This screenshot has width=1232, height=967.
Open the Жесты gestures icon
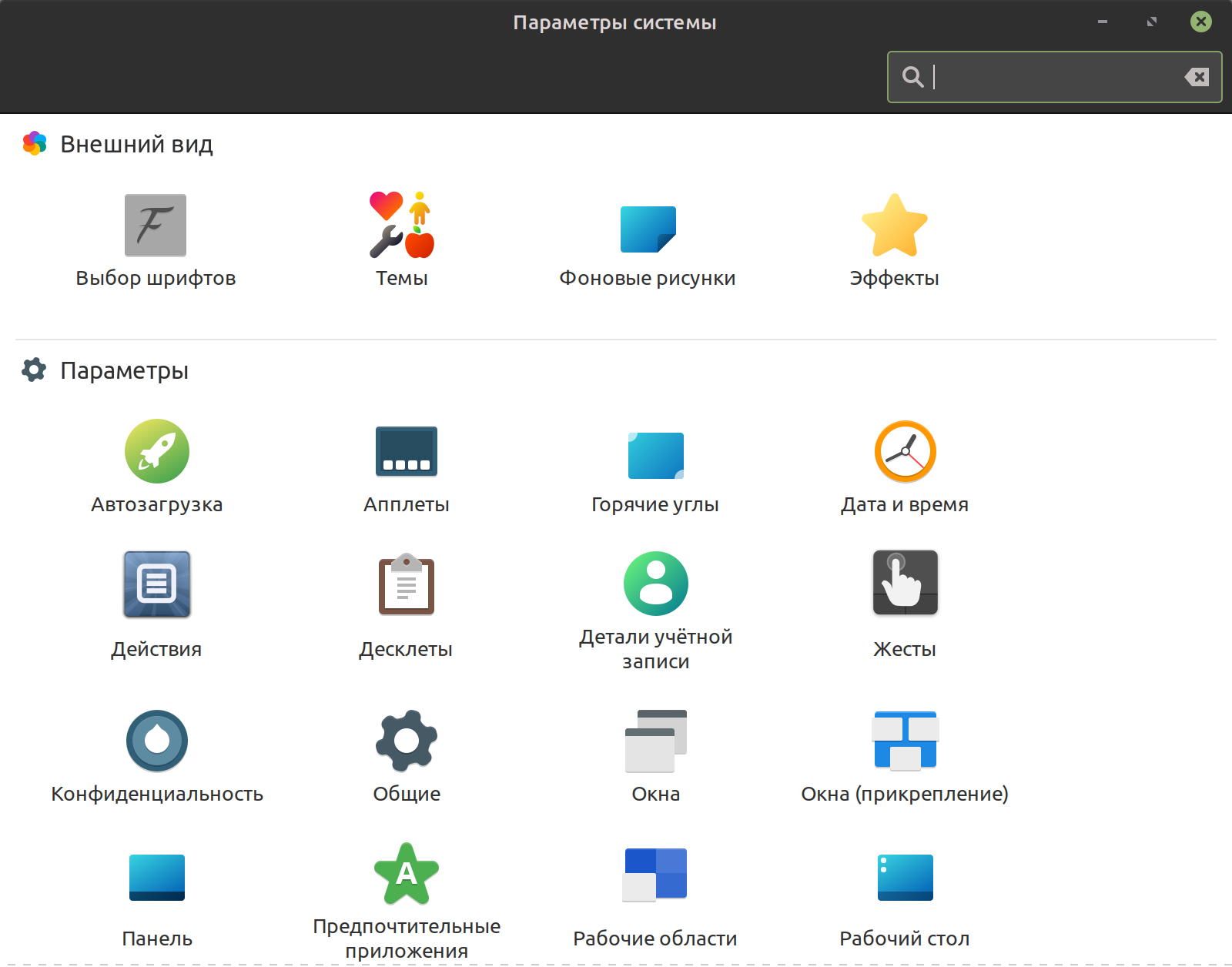point(906,582)
